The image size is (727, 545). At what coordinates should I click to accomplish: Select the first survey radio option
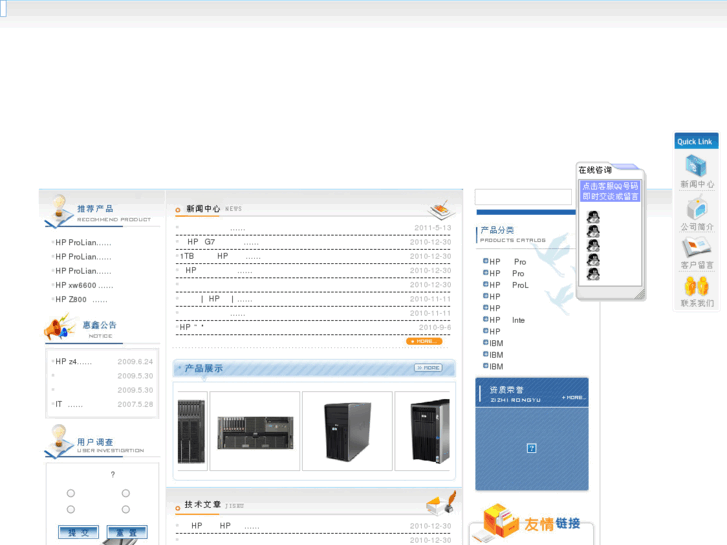(70, 493)
